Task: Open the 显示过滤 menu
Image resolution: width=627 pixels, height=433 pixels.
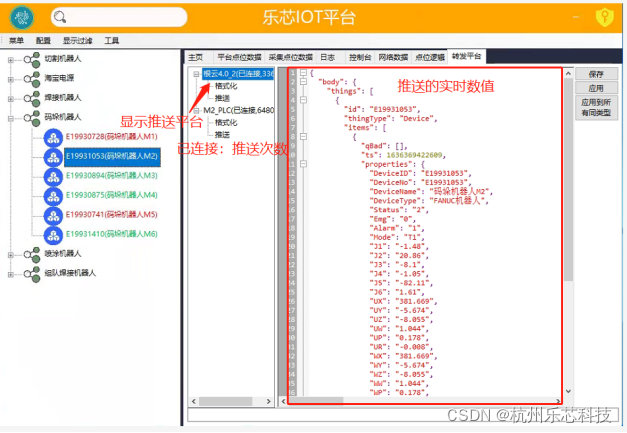Action: (x=78, y=40)
